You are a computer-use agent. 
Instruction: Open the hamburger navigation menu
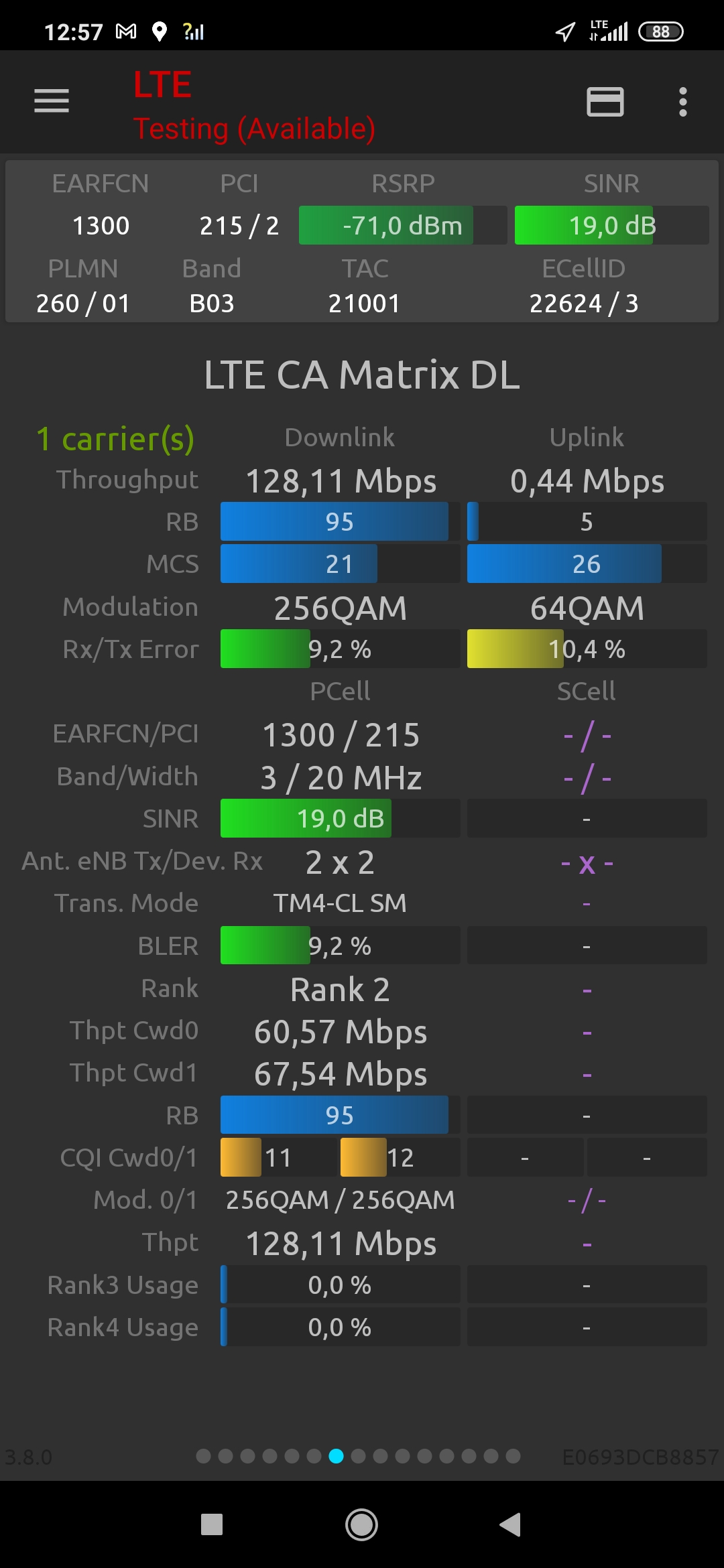click(52, 101)
